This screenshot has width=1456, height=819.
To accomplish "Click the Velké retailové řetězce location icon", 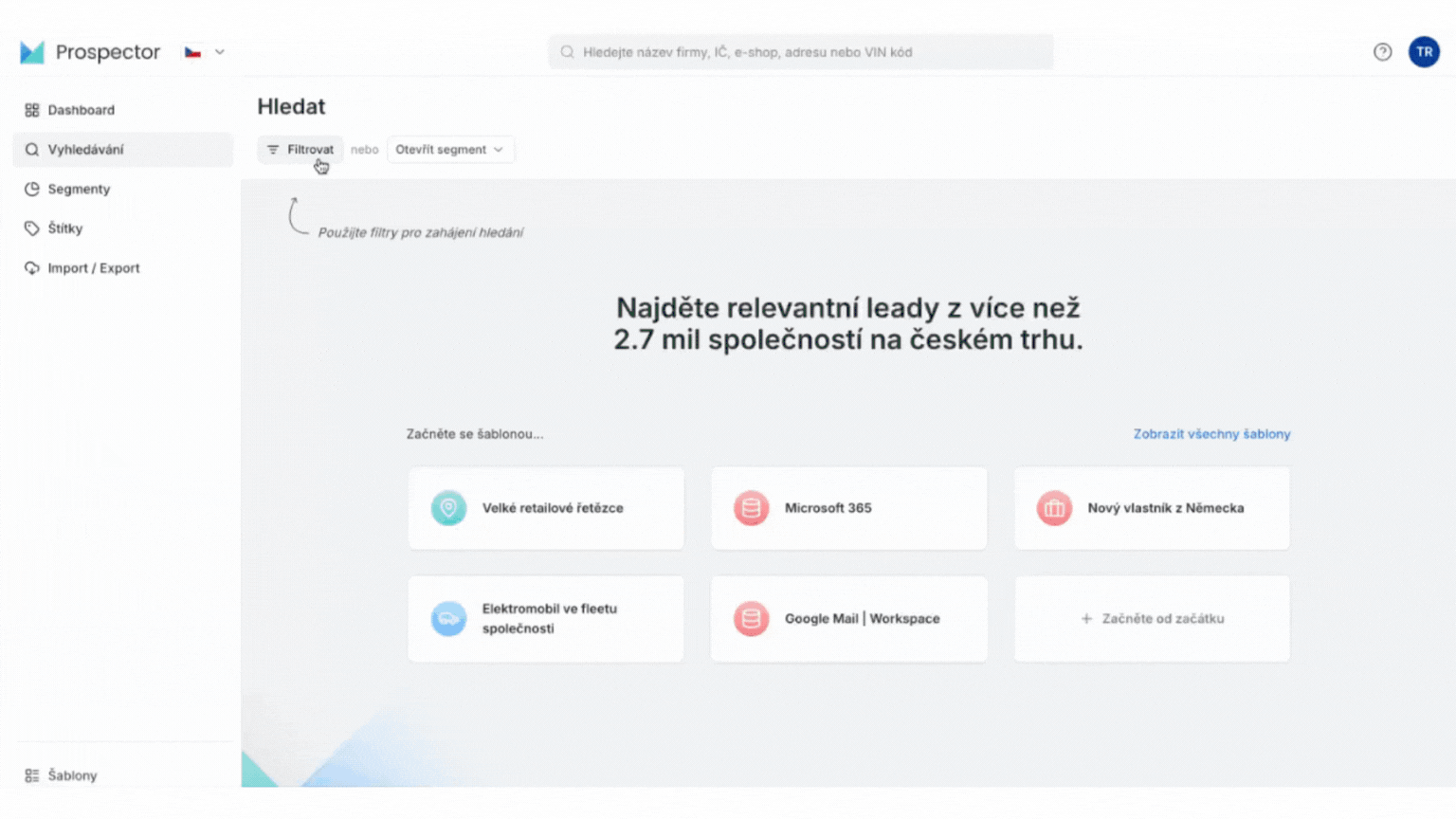I will pyautogui.click(x=448, y=508).
